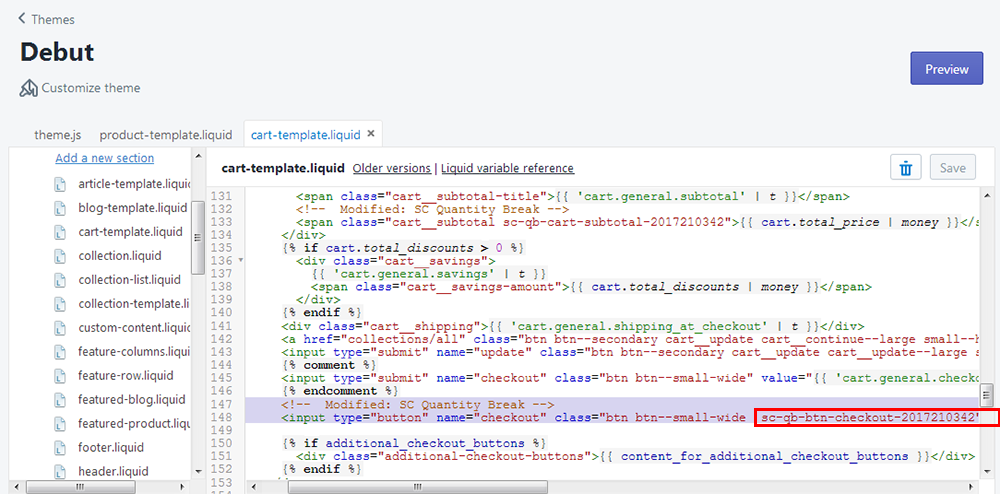Click the Save button
1000x494 pixels.
(952, 168)
